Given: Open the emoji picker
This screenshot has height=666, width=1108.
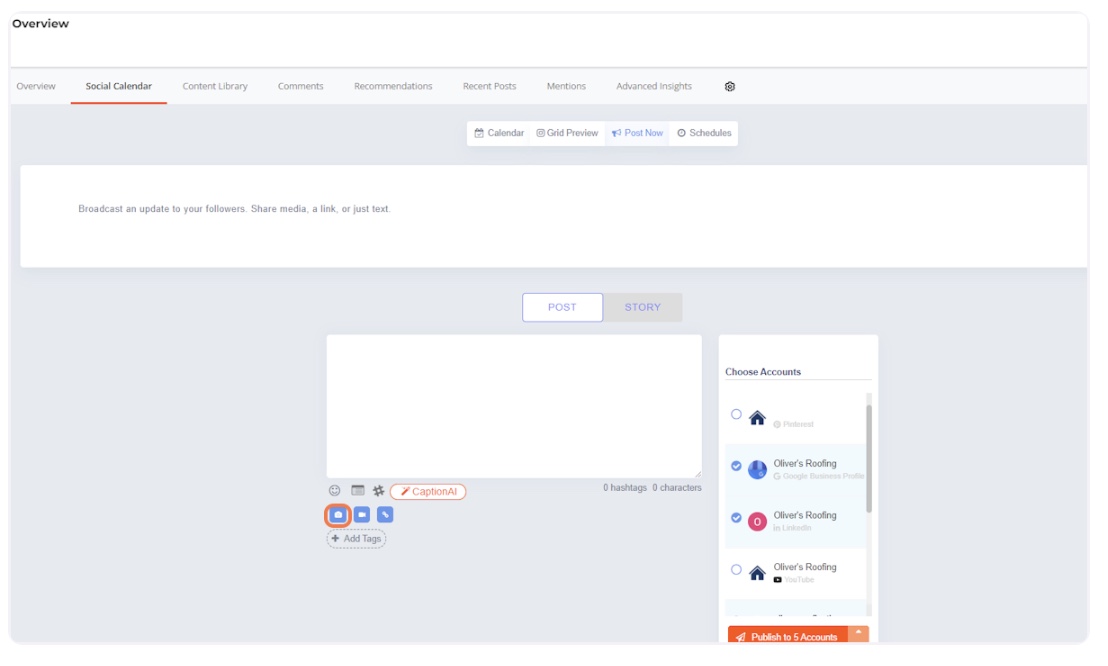Looking at the screenshot, I should click(335, 491).
